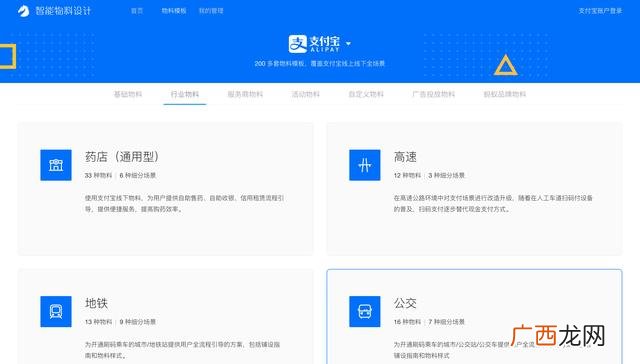Viewport: 640px width, 364px height.
Task: Open the 公交 bus card icon
Action: tap(364, 311)
